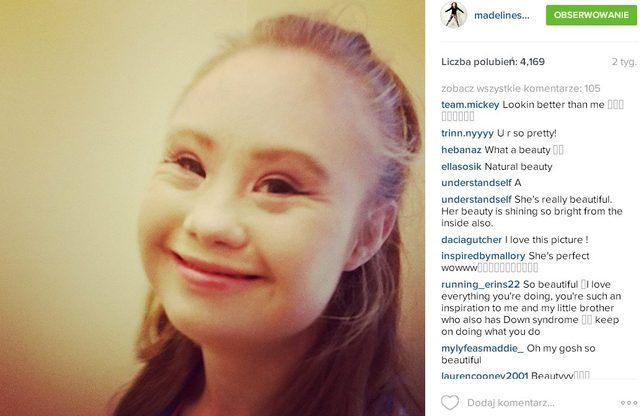Open the madelines... username profile link

point(501,16)
